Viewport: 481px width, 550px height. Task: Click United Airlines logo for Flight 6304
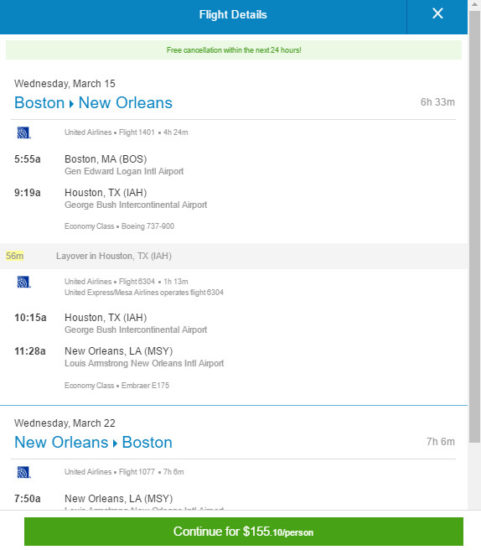24,282
